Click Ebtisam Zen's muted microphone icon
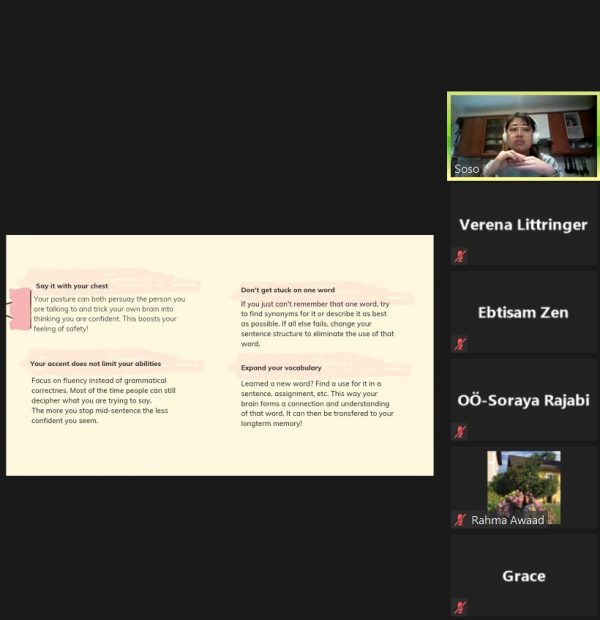The height and width of the screenshot is (620, 600). pos(460,344)
